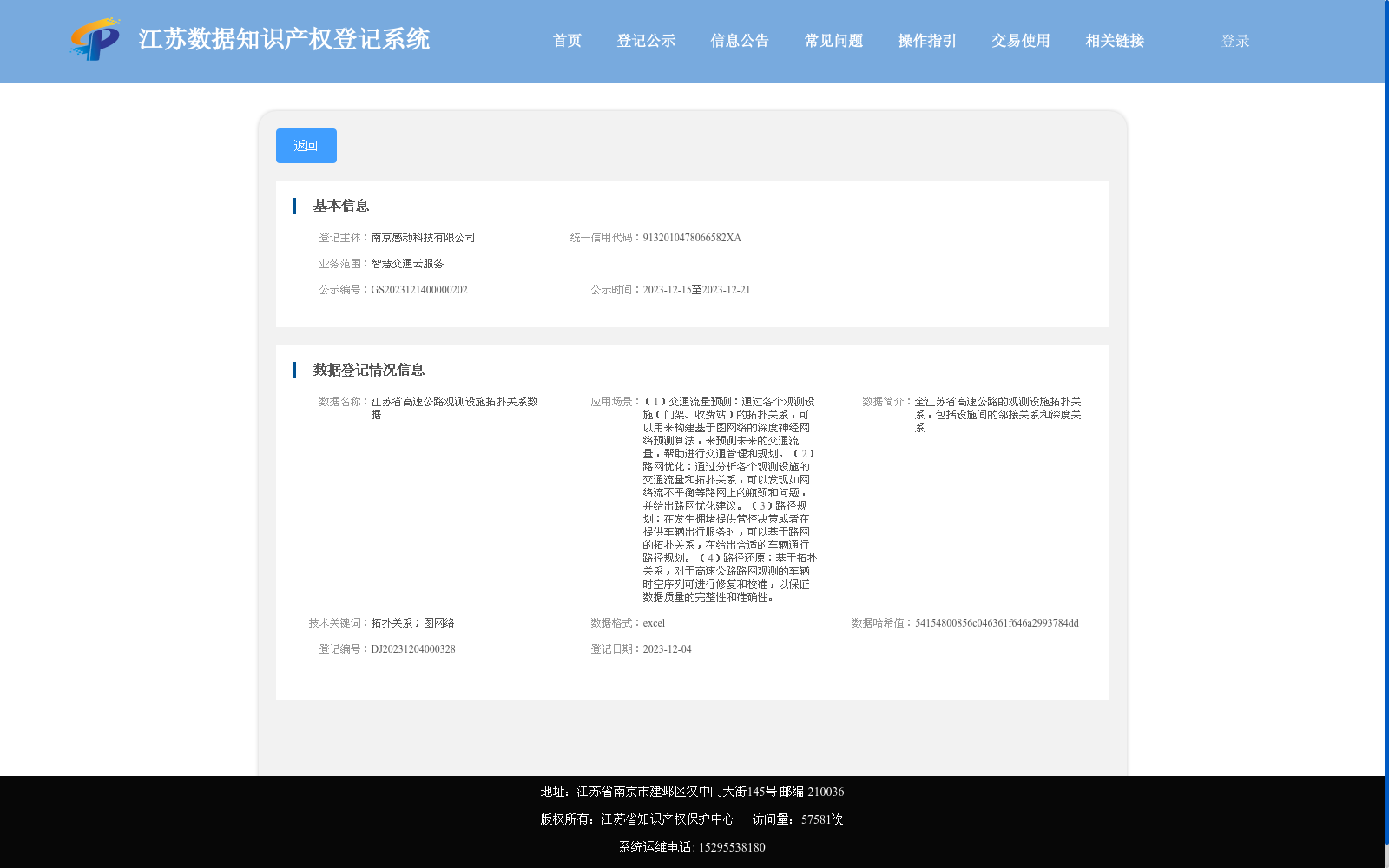This screenshot has width=1389, height=868.
Task: Click the 返回 back button
Action: tap(306, 146)
